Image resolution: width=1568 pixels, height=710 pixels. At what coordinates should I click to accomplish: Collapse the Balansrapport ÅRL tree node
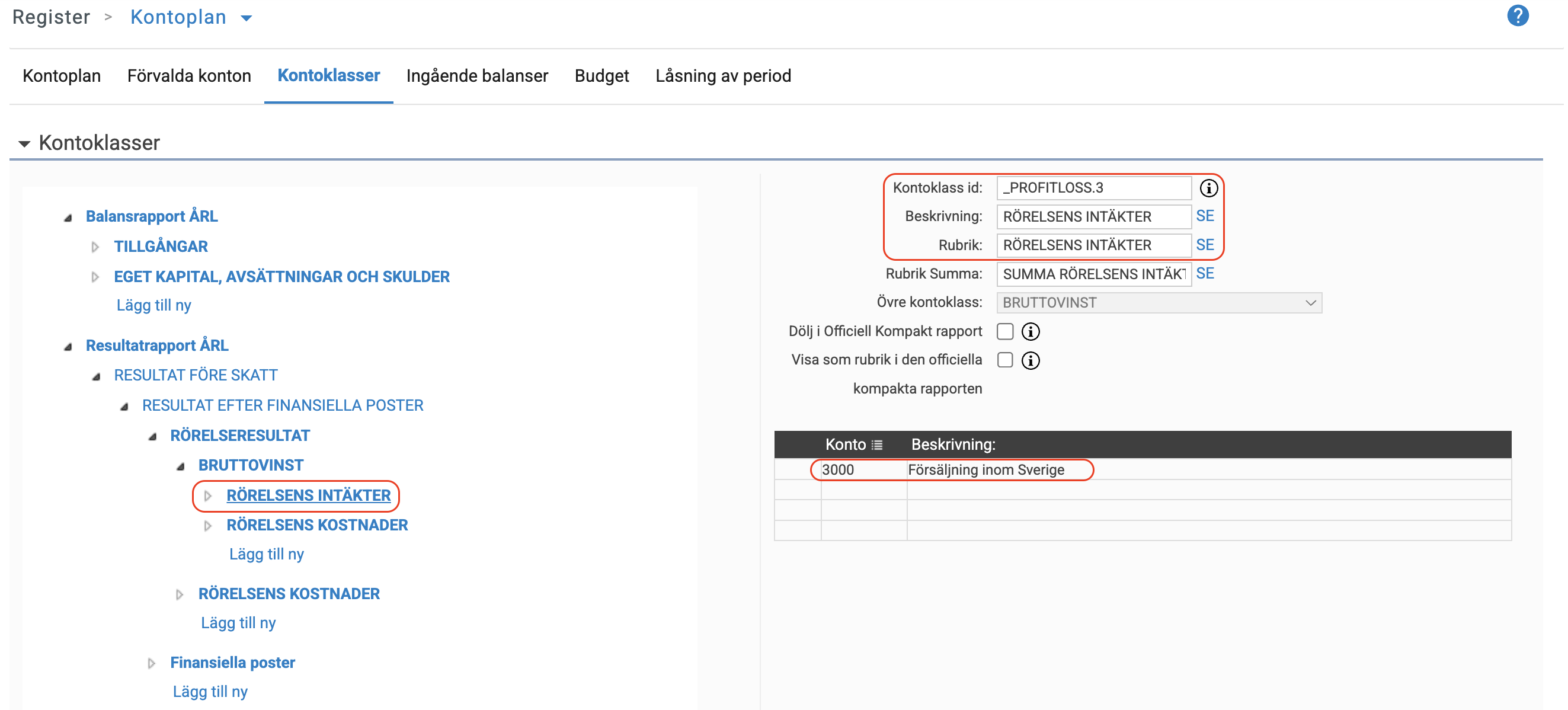tap(68, 218)
